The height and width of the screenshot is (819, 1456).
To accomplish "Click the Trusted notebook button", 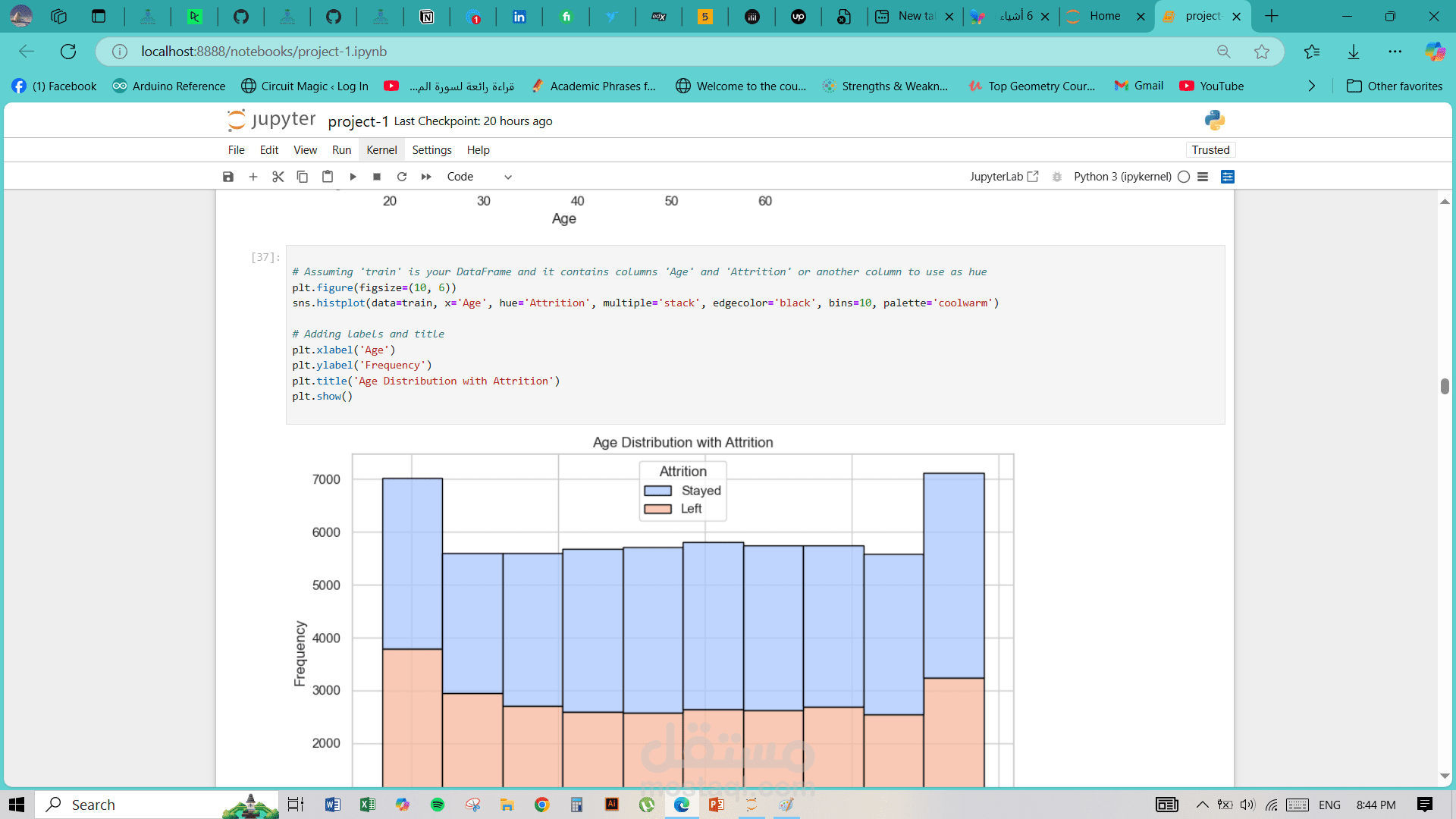I will coord(1210,150).
